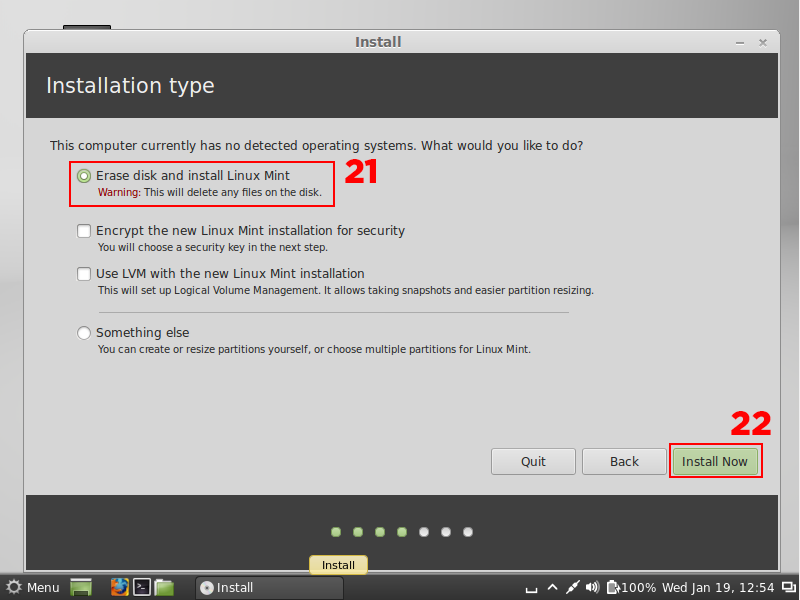Click the Show Desktop button in the taskbar

click(80, 587)
